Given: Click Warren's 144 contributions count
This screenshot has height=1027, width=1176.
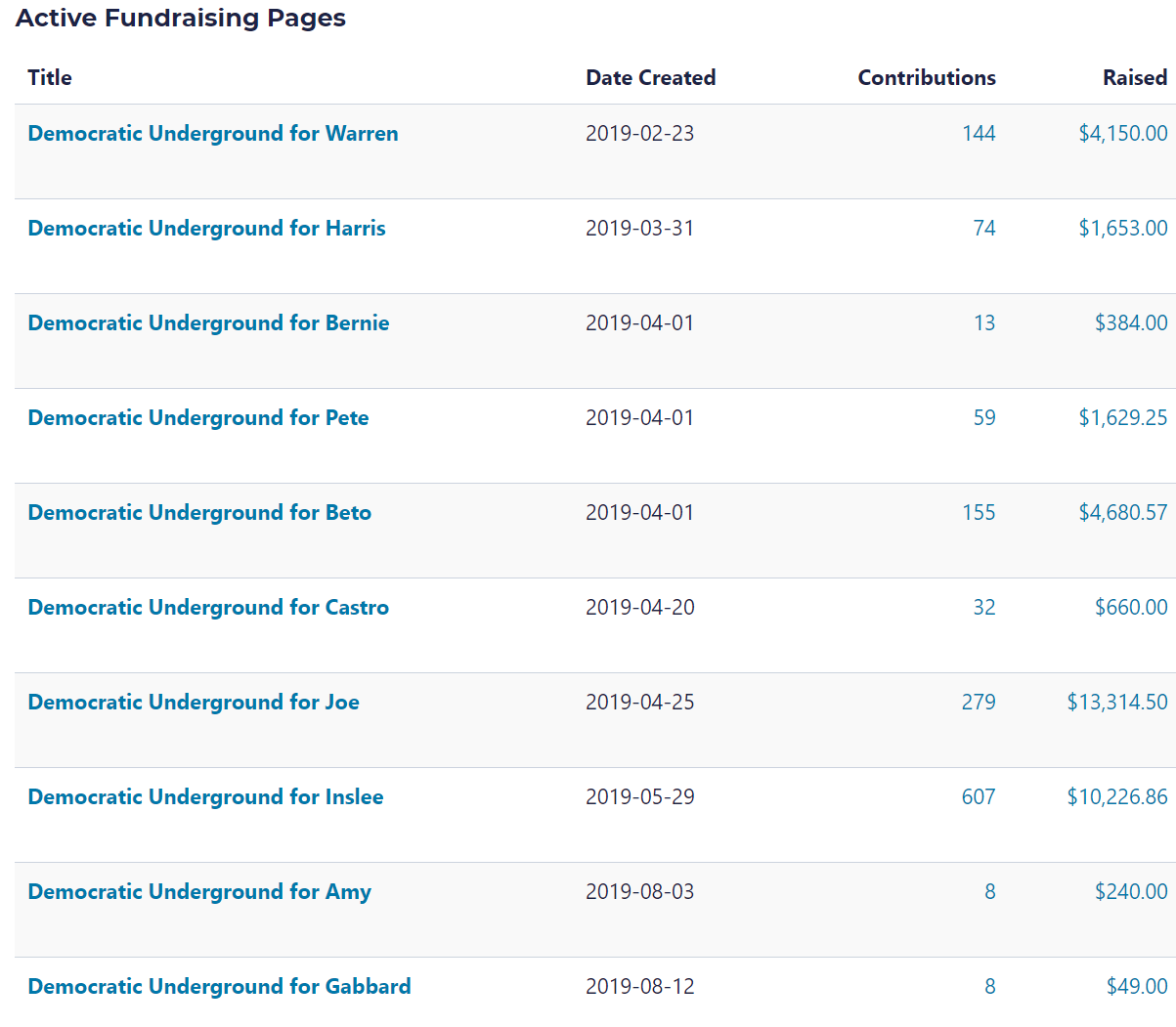Looking at the screenshot, I should click(979, 134).
